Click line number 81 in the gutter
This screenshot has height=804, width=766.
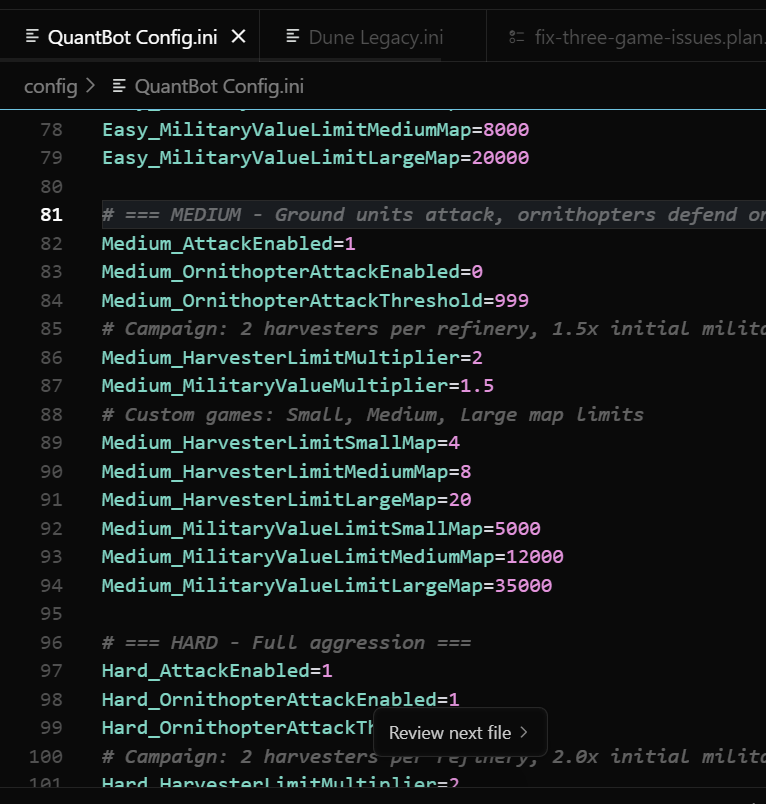coord(51,215)
